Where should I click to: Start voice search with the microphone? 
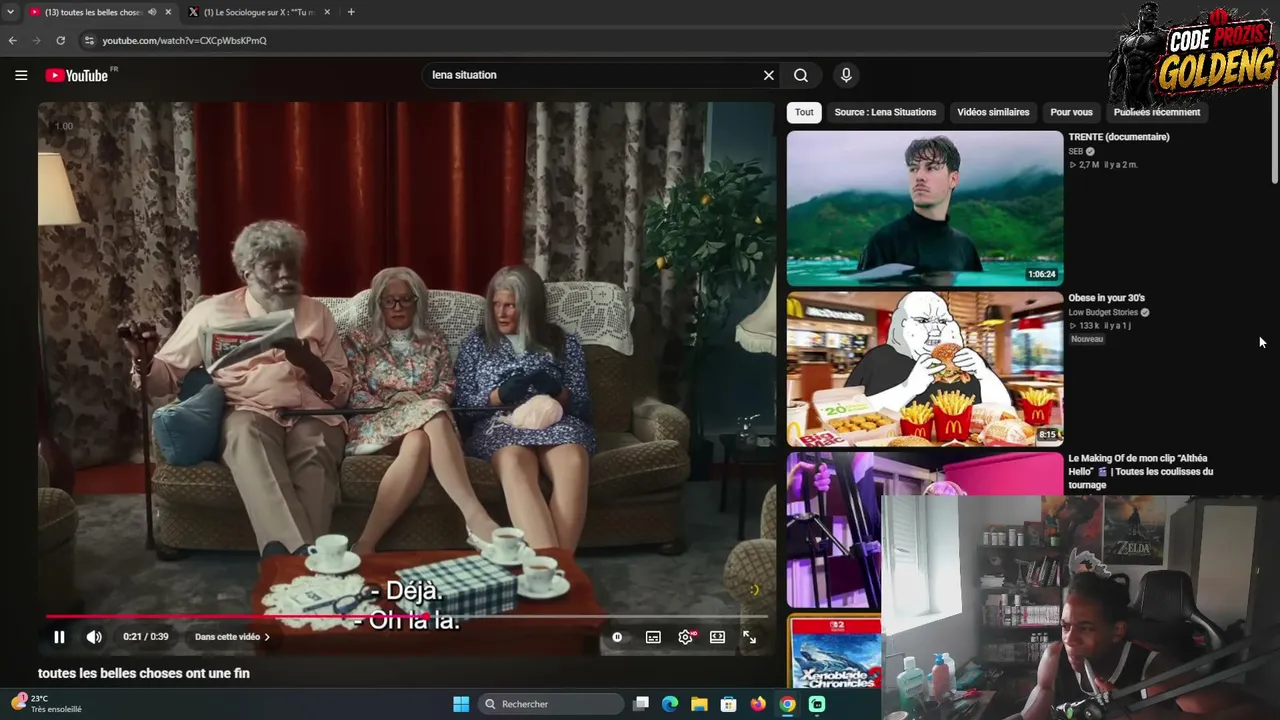pyautogui.click(x=846, y=75)
